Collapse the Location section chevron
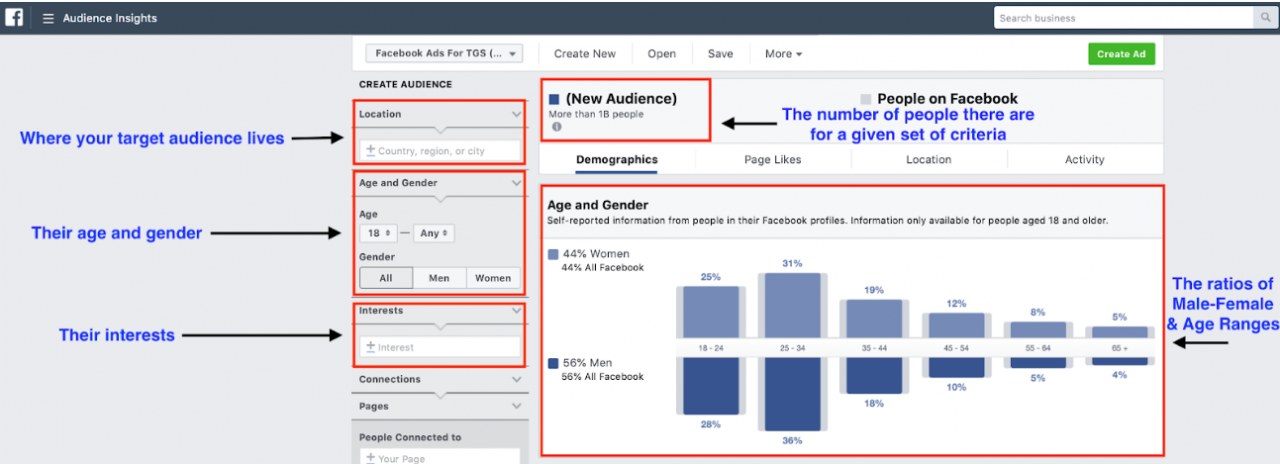 coord(516,114)
